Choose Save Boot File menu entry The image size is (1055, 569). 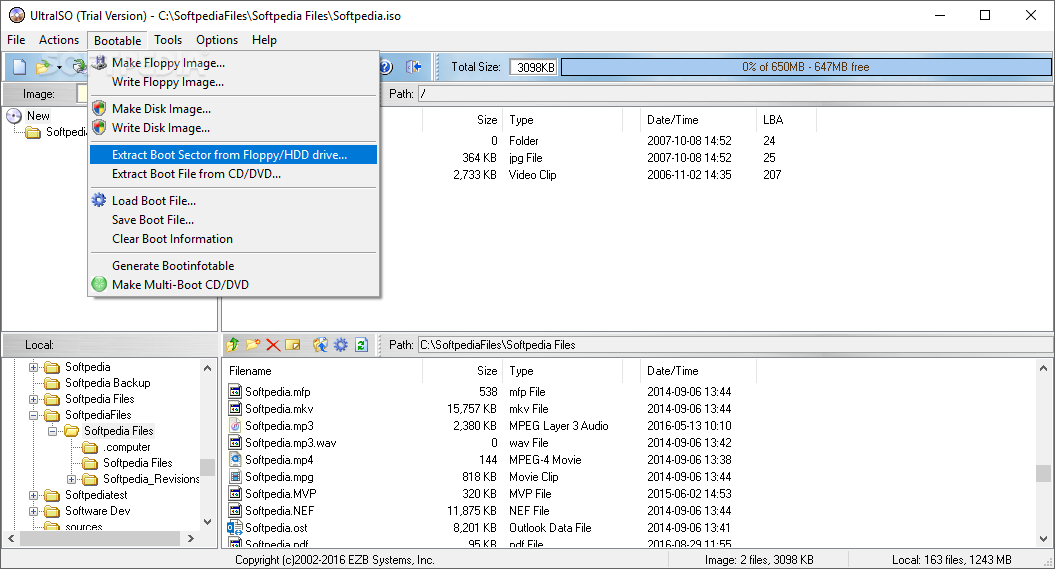(x=233, y=220)
